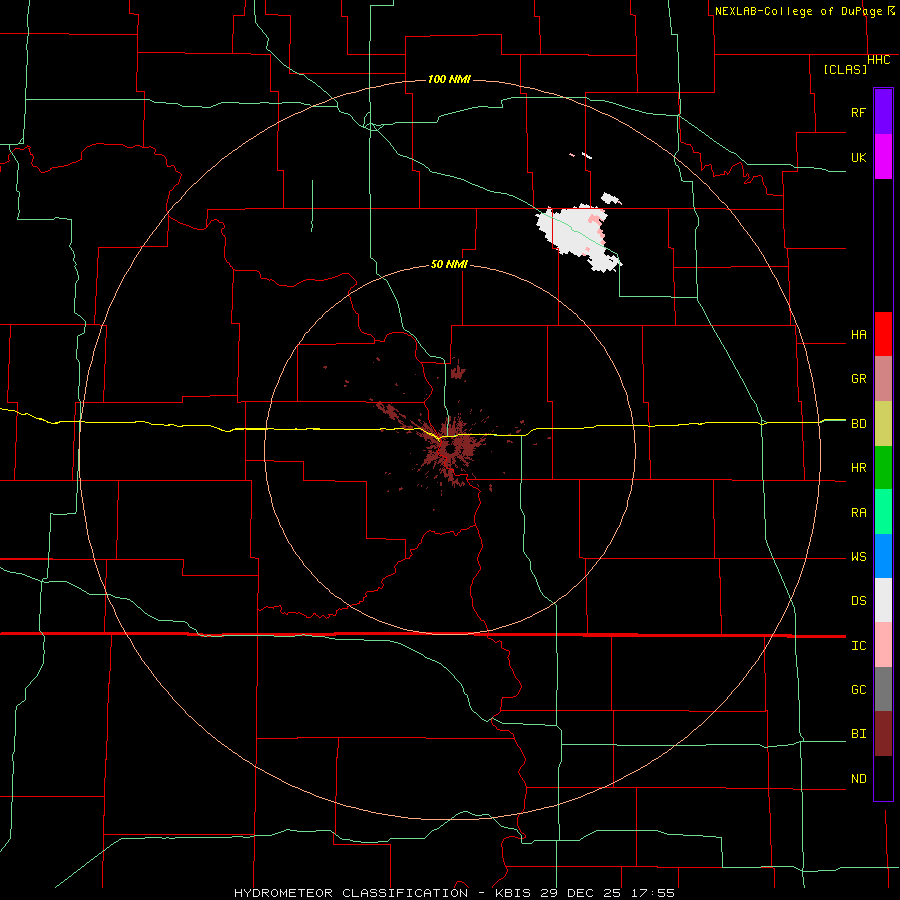
Task: Click the 'GC' legend label
Action: click(x=858, y=690)
